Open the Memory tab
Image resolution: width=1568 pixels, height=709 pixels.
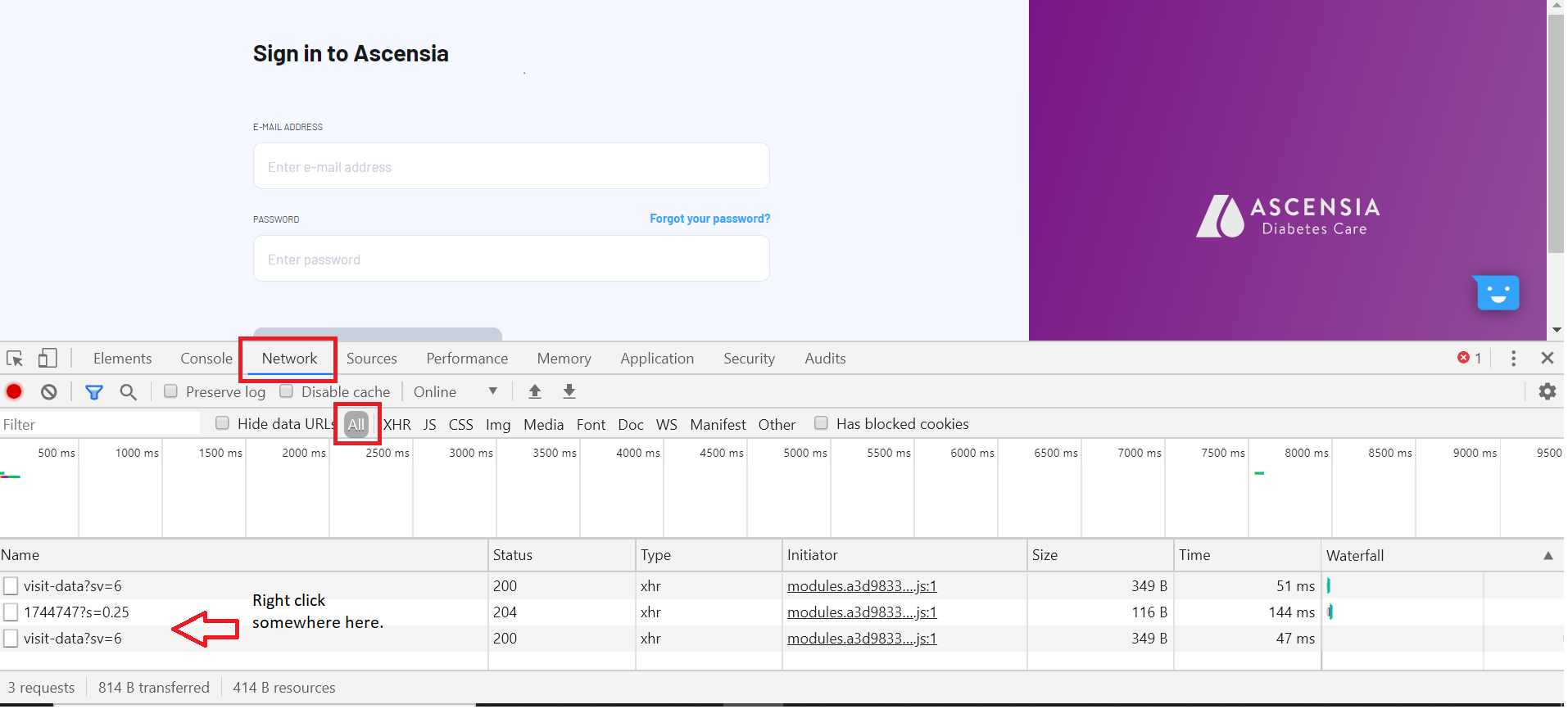click(564, 359)
